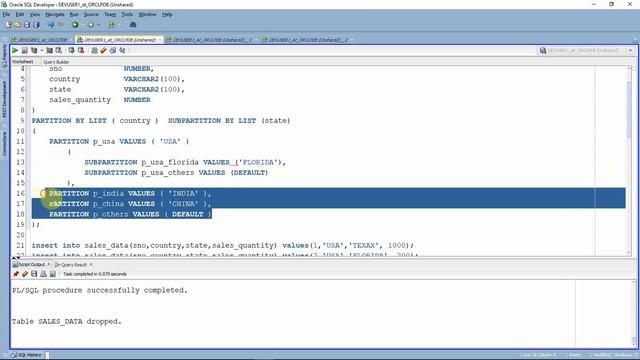Viewport: 640px width, 360px height.
Task: Select the Worksheet sub-tab
Action: 22,62
